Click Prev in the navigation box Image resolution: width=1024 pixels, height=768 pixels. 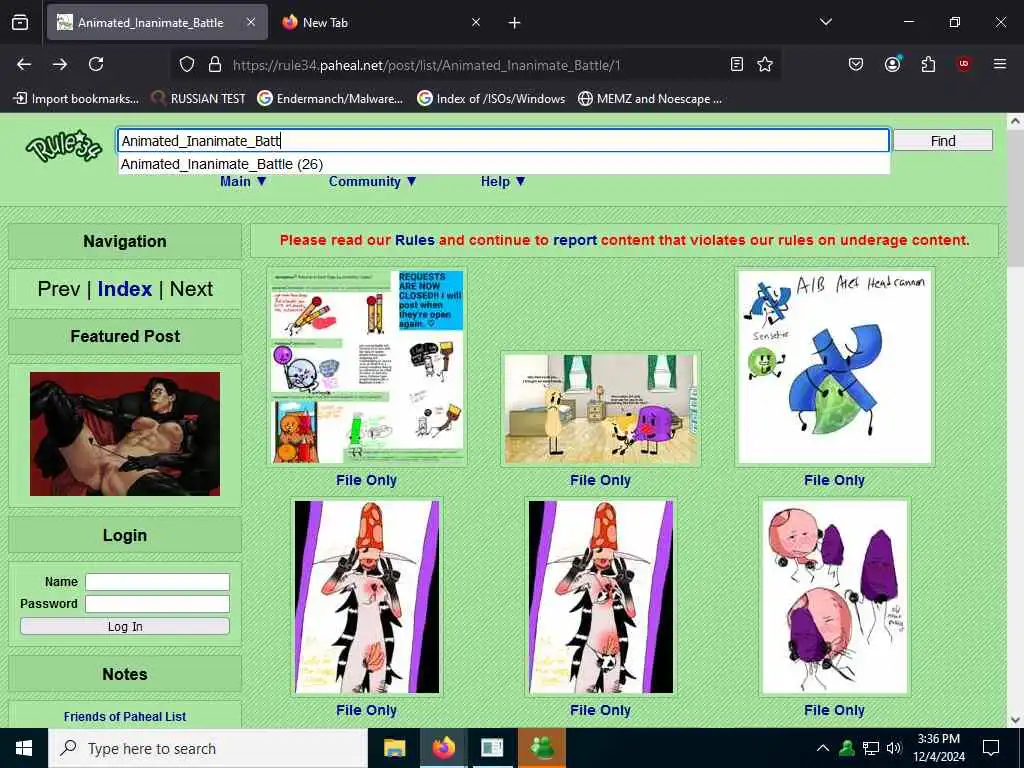[59, 289]
